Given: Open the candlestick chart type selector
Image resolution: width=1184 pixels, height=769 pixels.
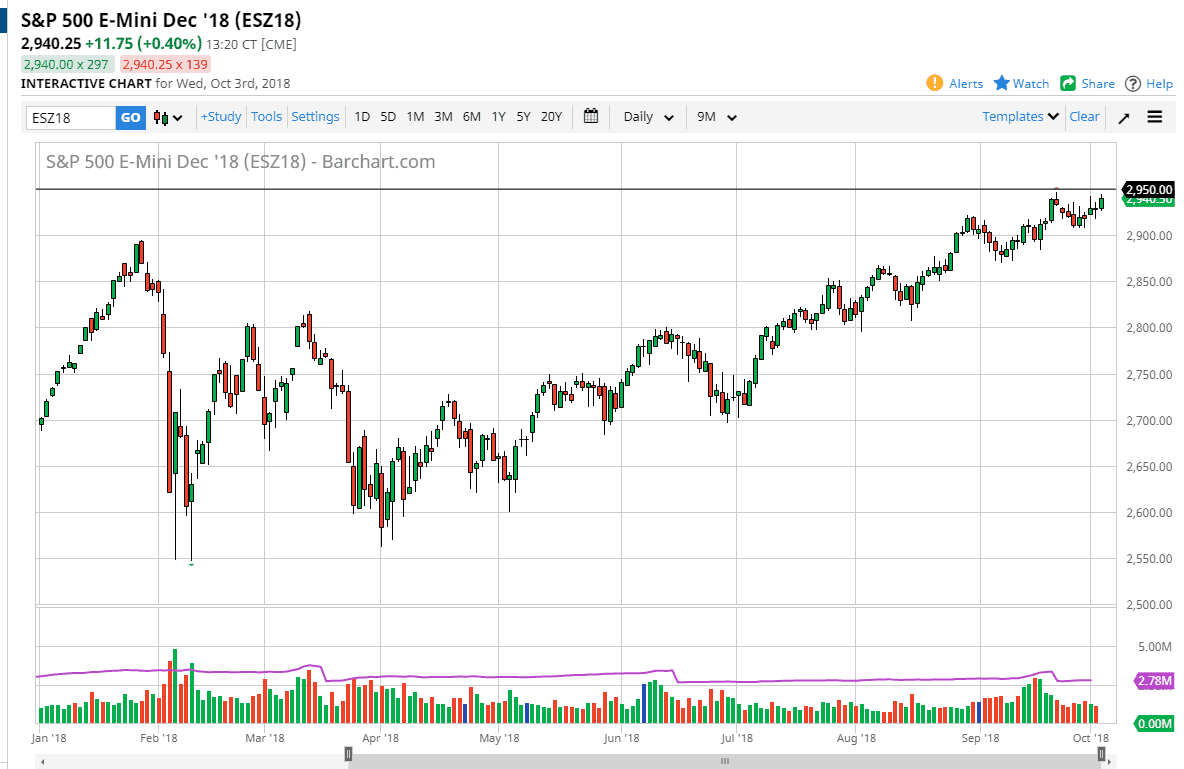Looking at the screenshot, I should (168, 117).
